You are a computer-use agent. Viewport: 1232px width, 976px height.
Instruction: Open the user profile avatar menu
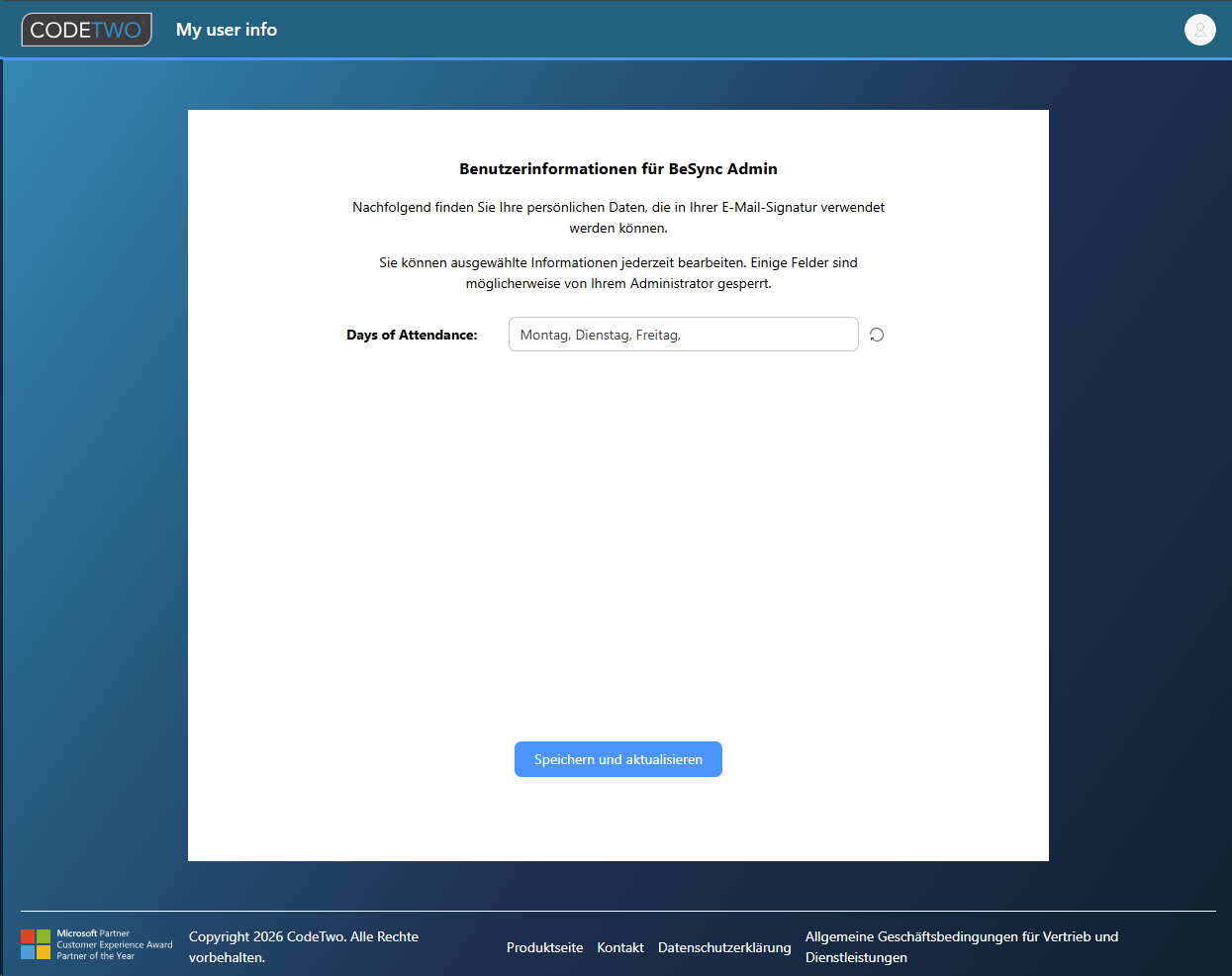click(1199, 30)
